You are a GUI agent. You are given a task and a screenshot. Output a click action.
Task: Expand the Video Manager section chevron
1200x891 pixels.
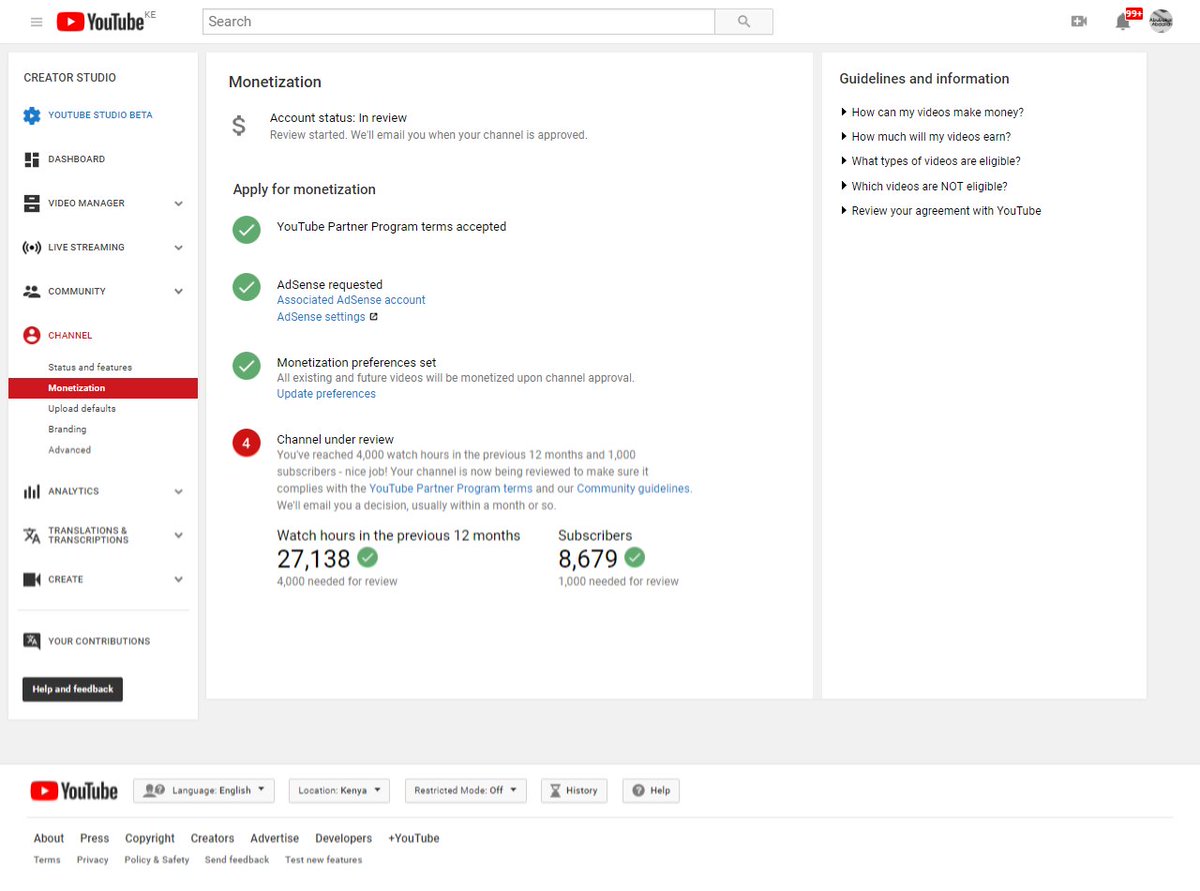[179, 203]
